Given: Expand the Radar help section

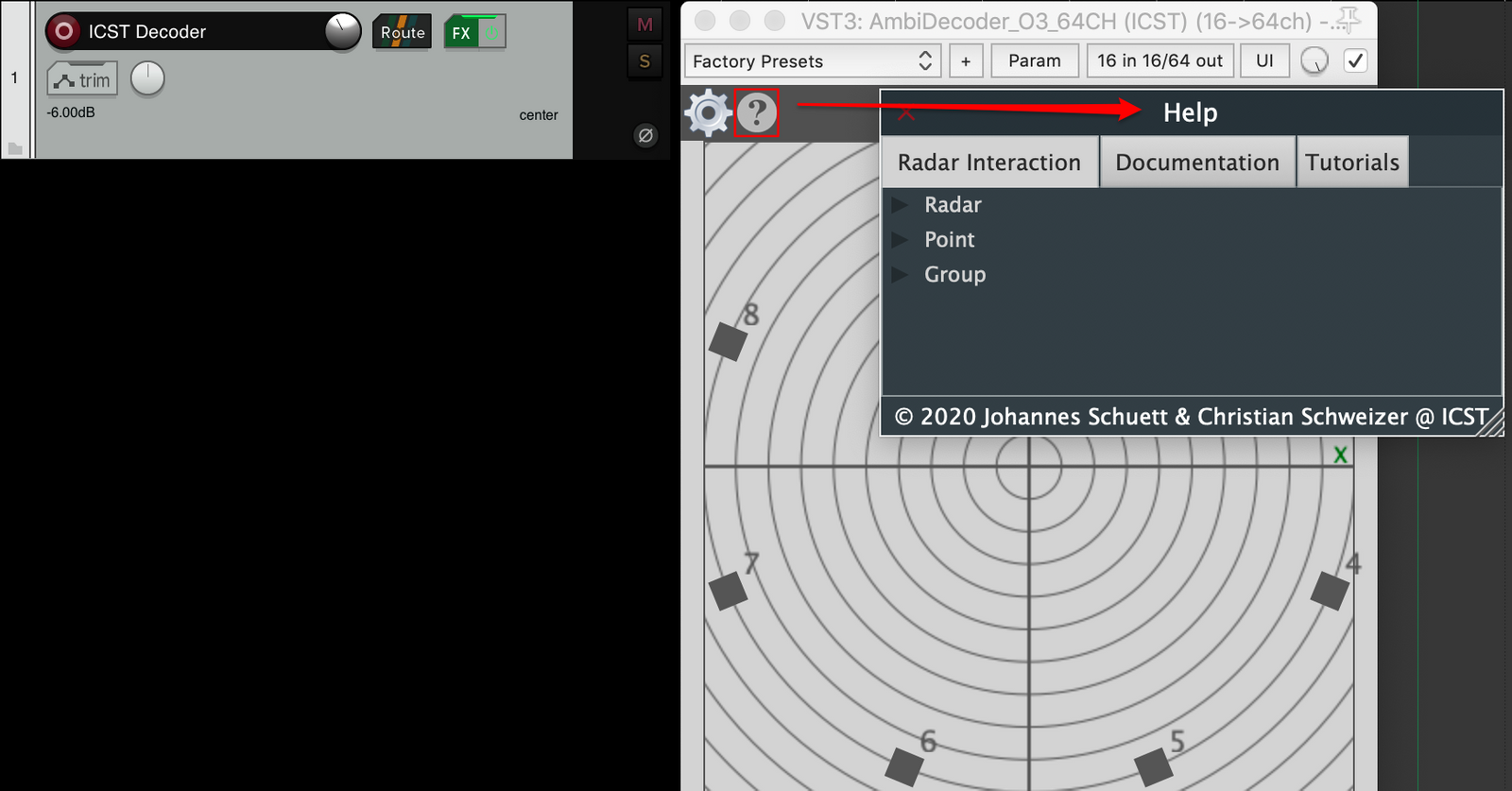Looking at the screenshot, I should point(900,204).
